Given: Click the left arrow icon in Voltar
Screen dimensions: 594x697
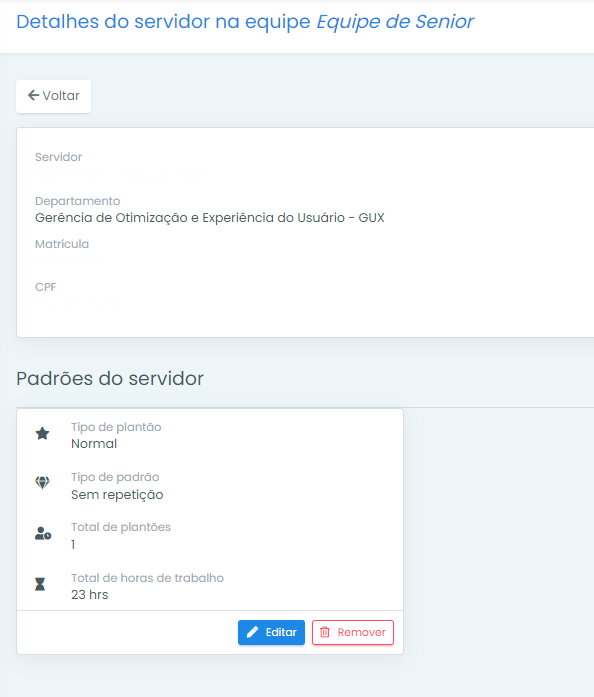Looking at the screenshot, I should (33, 95).
